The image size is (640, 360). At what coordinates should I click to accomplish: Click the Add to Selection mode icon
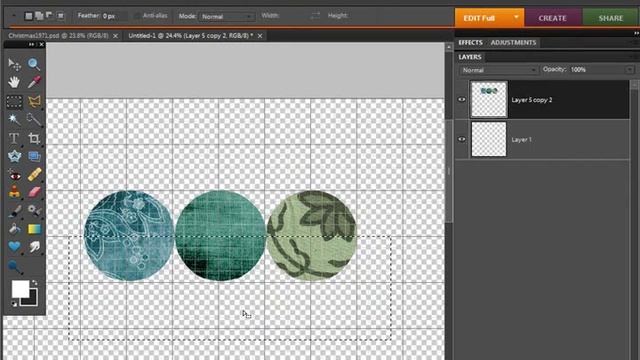point(39,16)
